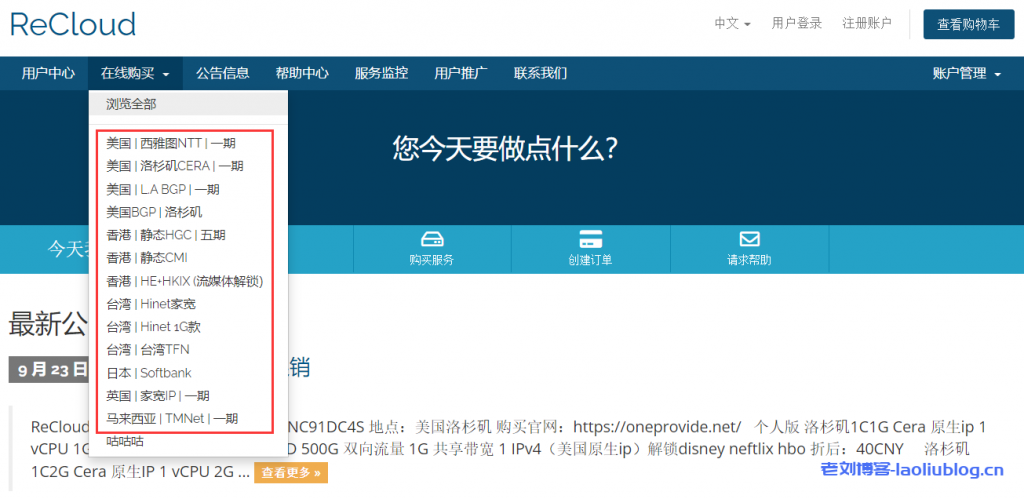The image size is (1024, 499).
Task: Click the ReCloud logo
Action: tap(73, 25)
